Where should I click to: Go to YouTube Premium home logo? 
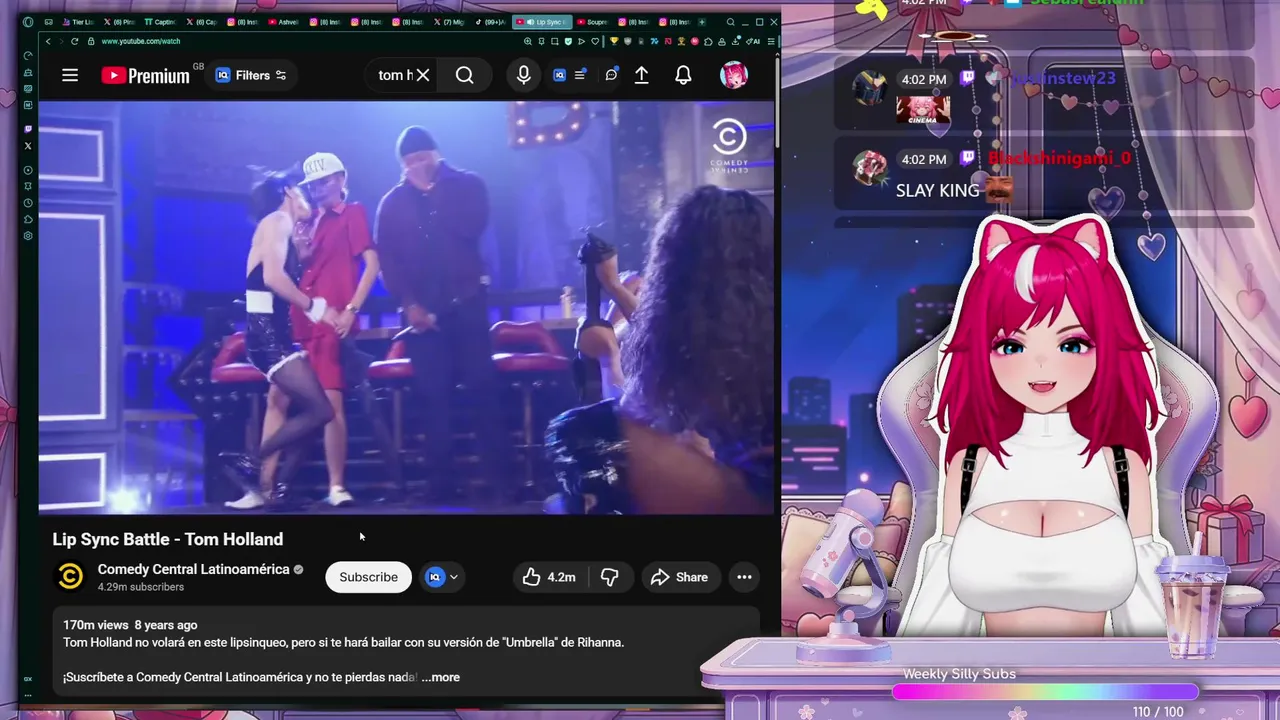pyautogui.click(x=145, y=75)
